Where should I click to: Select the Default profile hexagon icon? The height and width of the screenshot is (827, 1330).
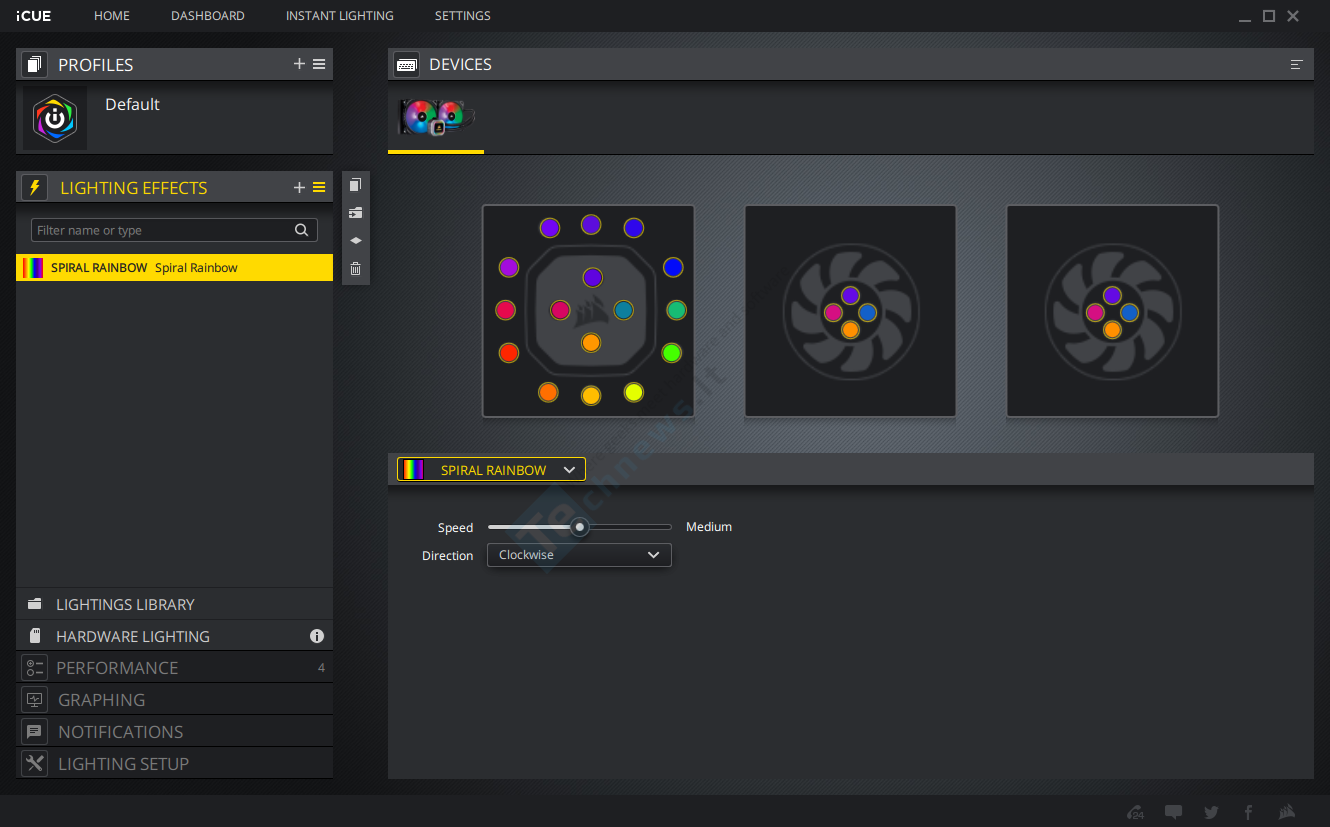[55, 118]
